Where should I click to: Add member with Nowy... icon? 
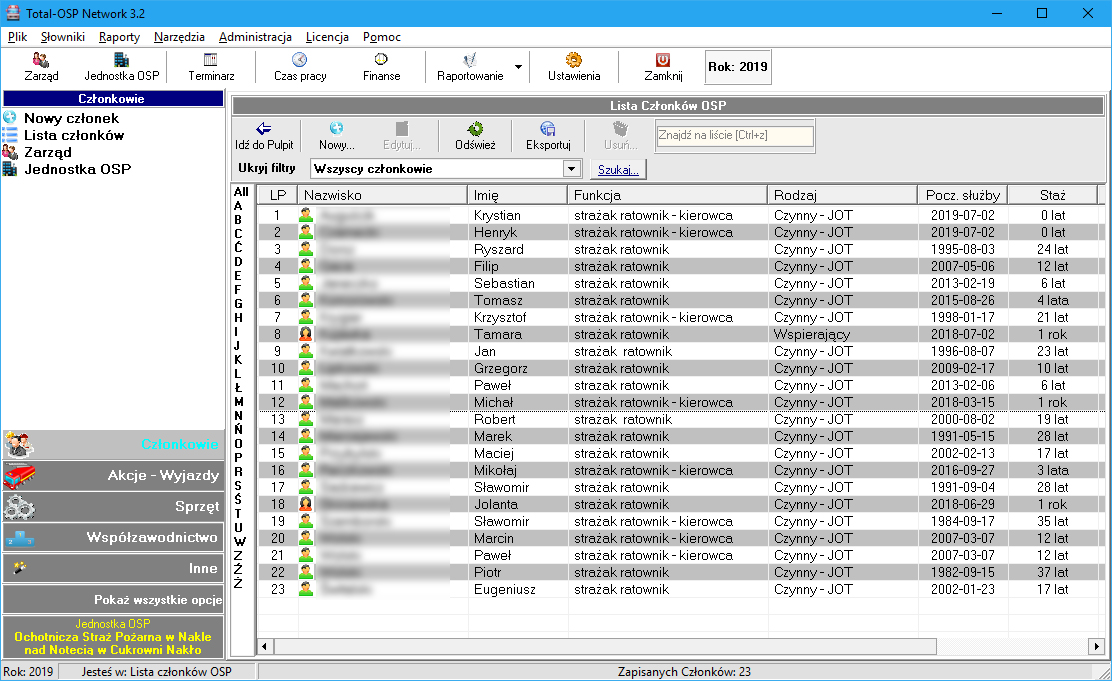(336, 128)
